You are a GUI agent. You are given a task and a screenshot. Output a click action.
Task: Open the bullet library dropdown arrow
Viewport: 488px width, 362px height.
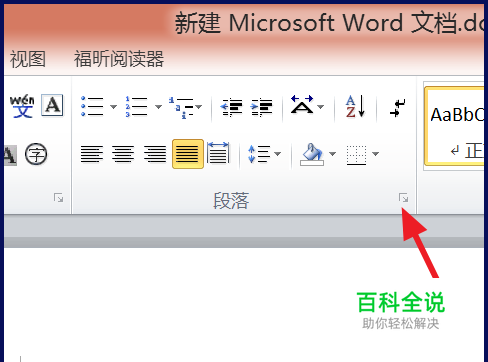[113, 107]
